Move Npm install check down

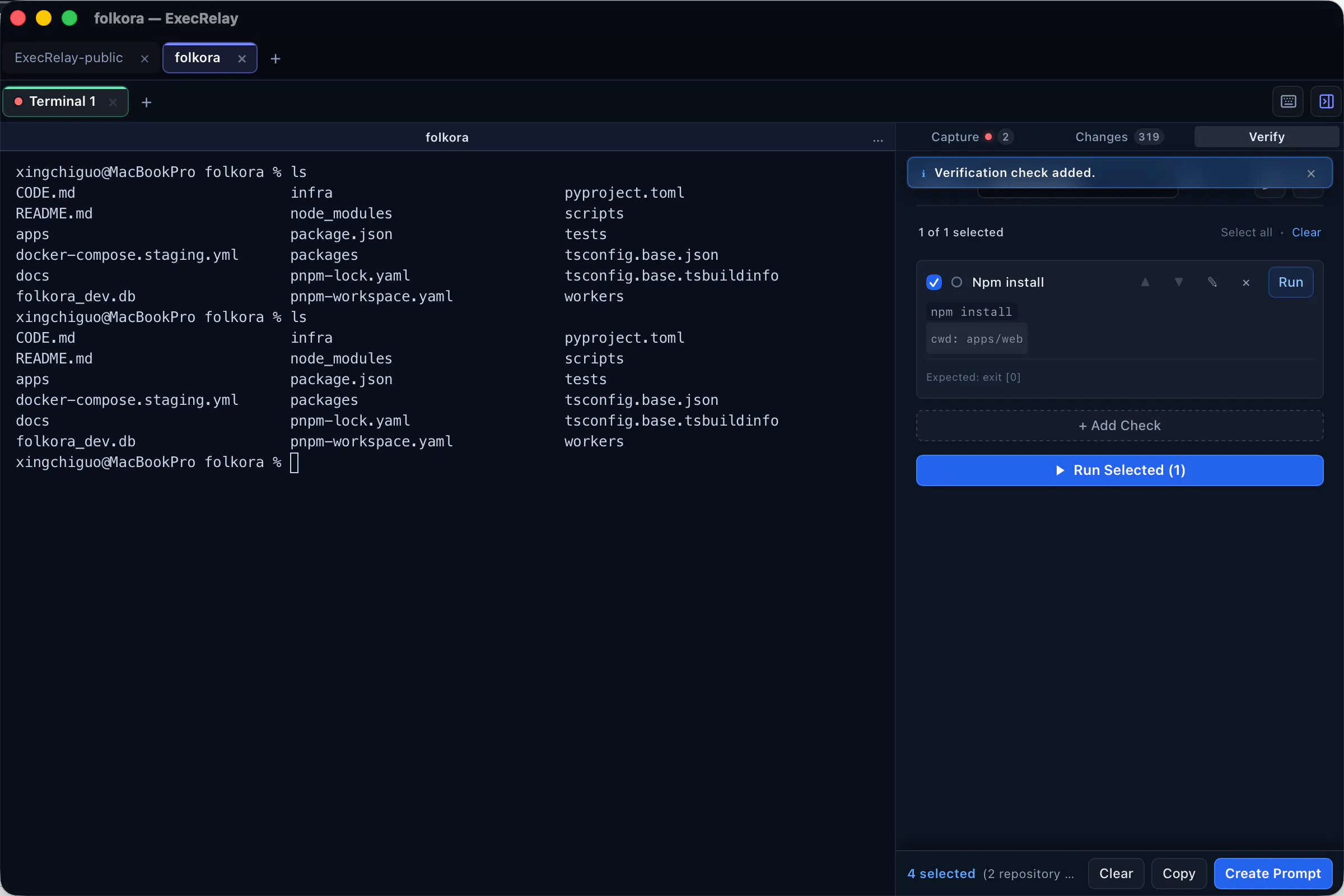(x=1178, y=282)
